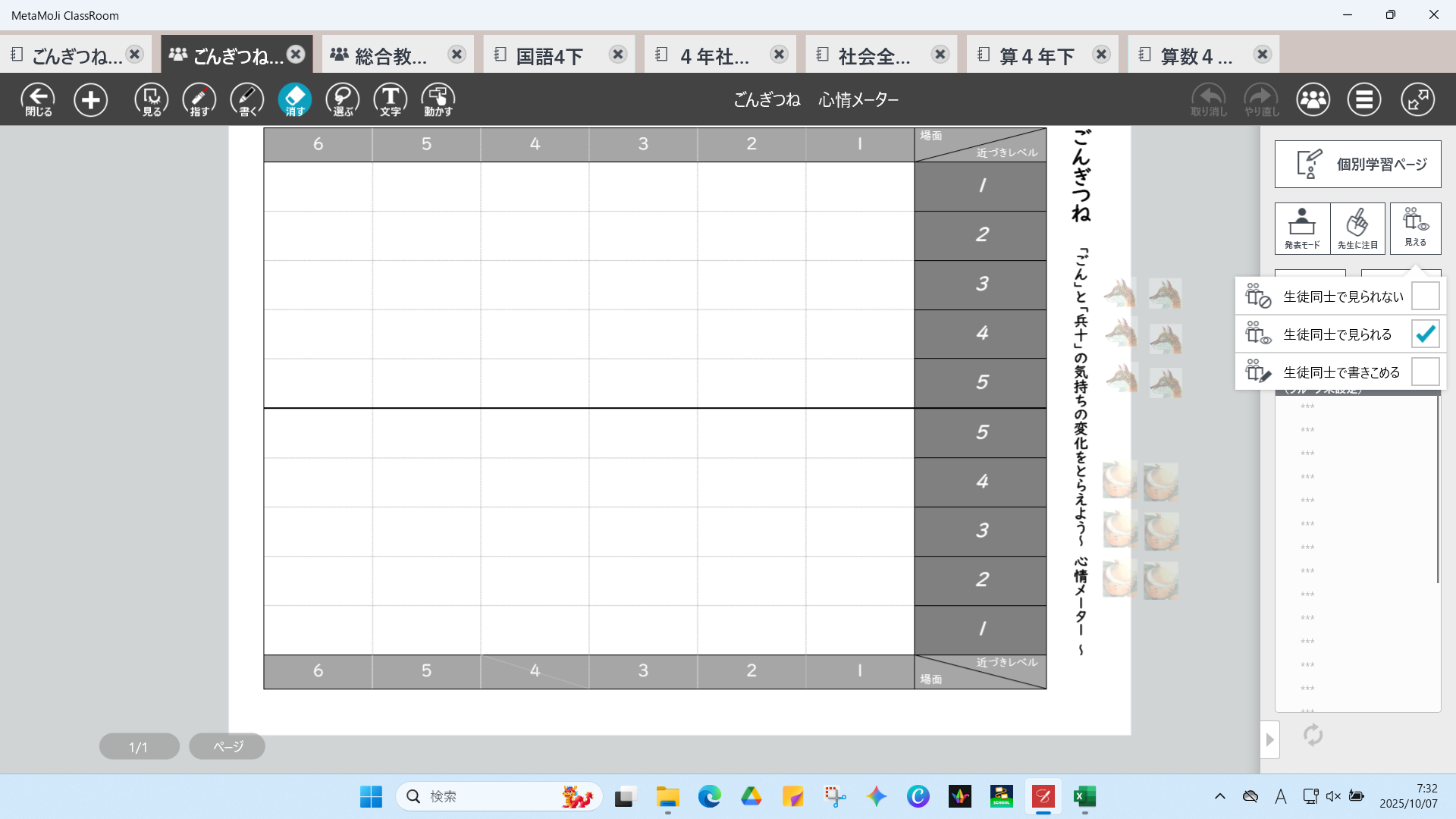Open the hamburger menu in toolbar

(x=1363, y=99)
